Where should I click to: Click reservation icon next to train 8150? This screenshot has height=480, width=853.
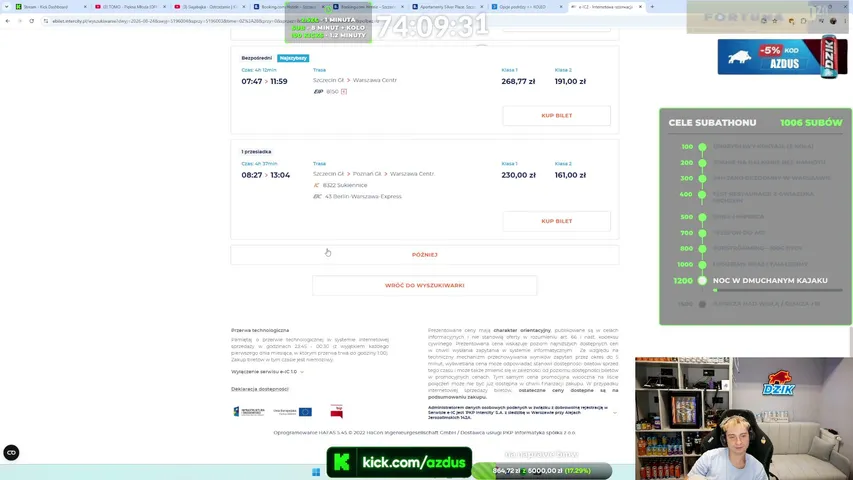[x=344, y=91]
